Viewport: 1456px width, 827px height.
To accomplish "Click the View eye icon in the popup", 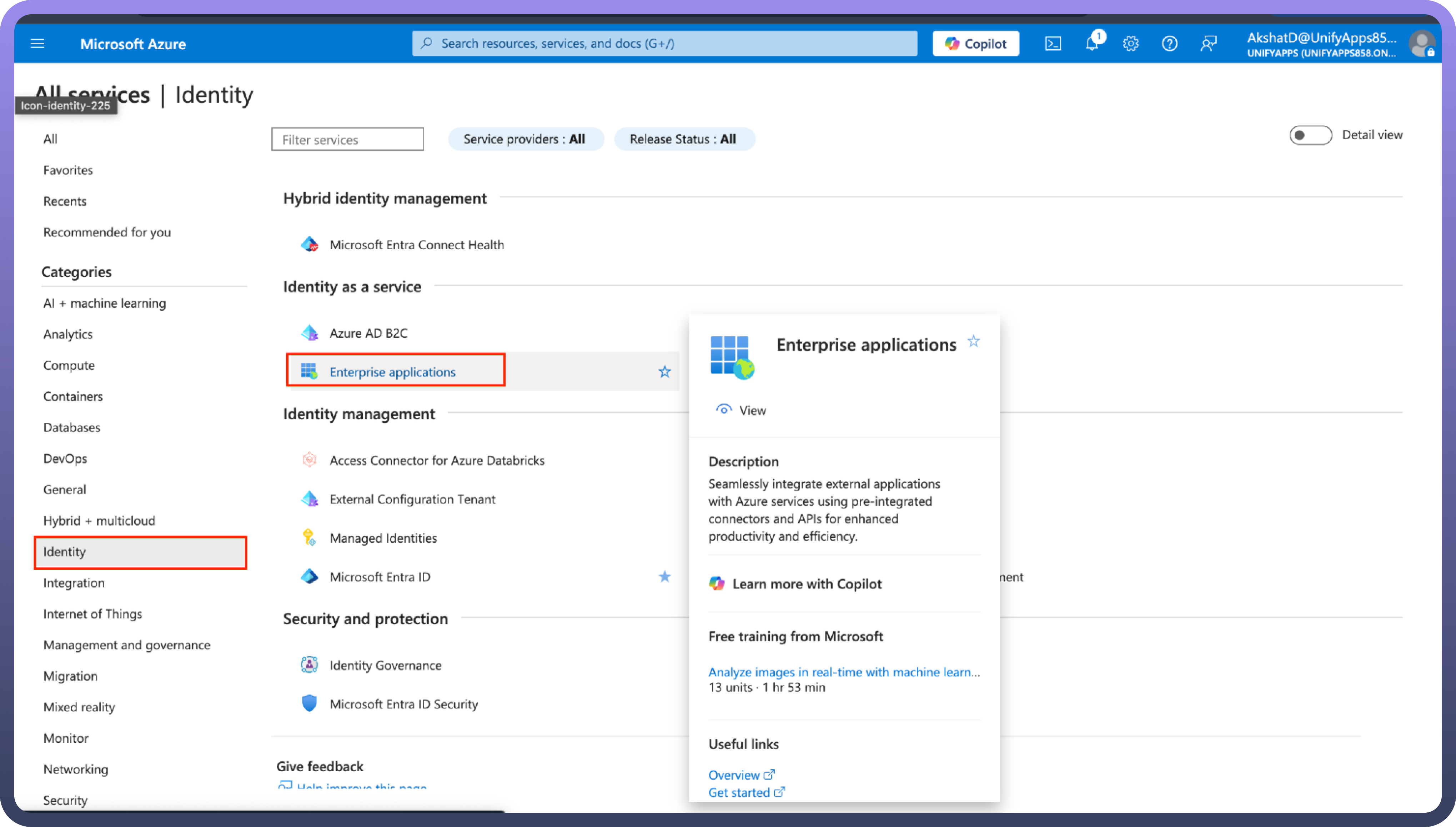I will pos(723,410).
